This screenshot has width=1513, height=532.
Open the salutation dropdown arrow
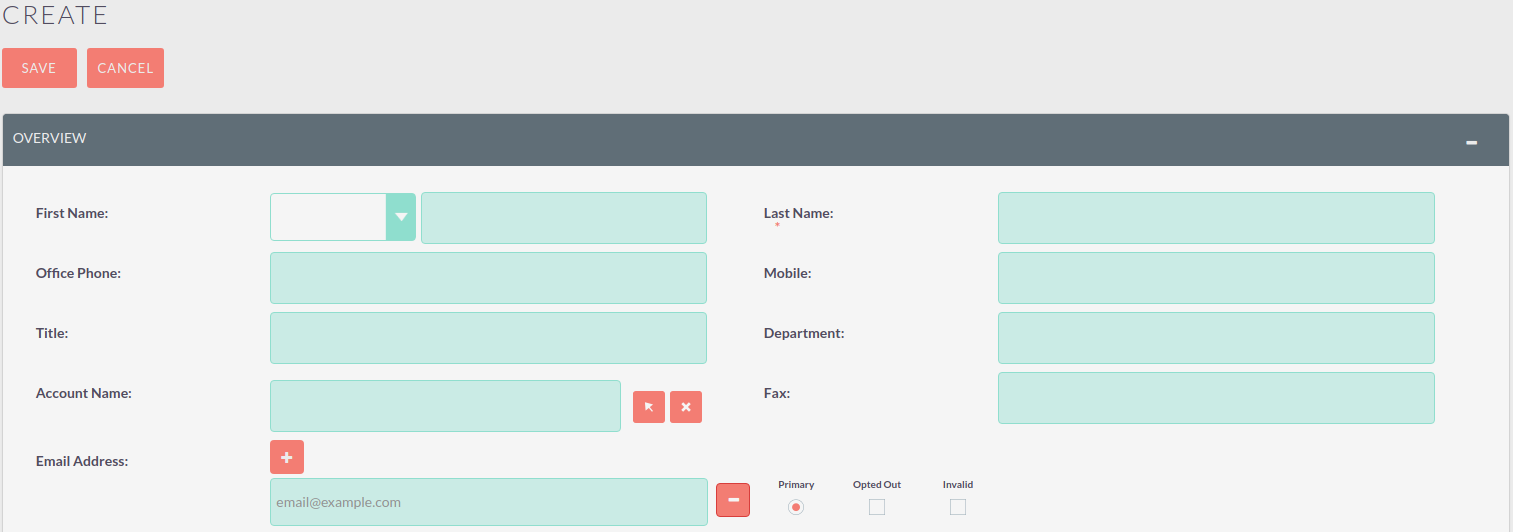(x=401, y=217)
